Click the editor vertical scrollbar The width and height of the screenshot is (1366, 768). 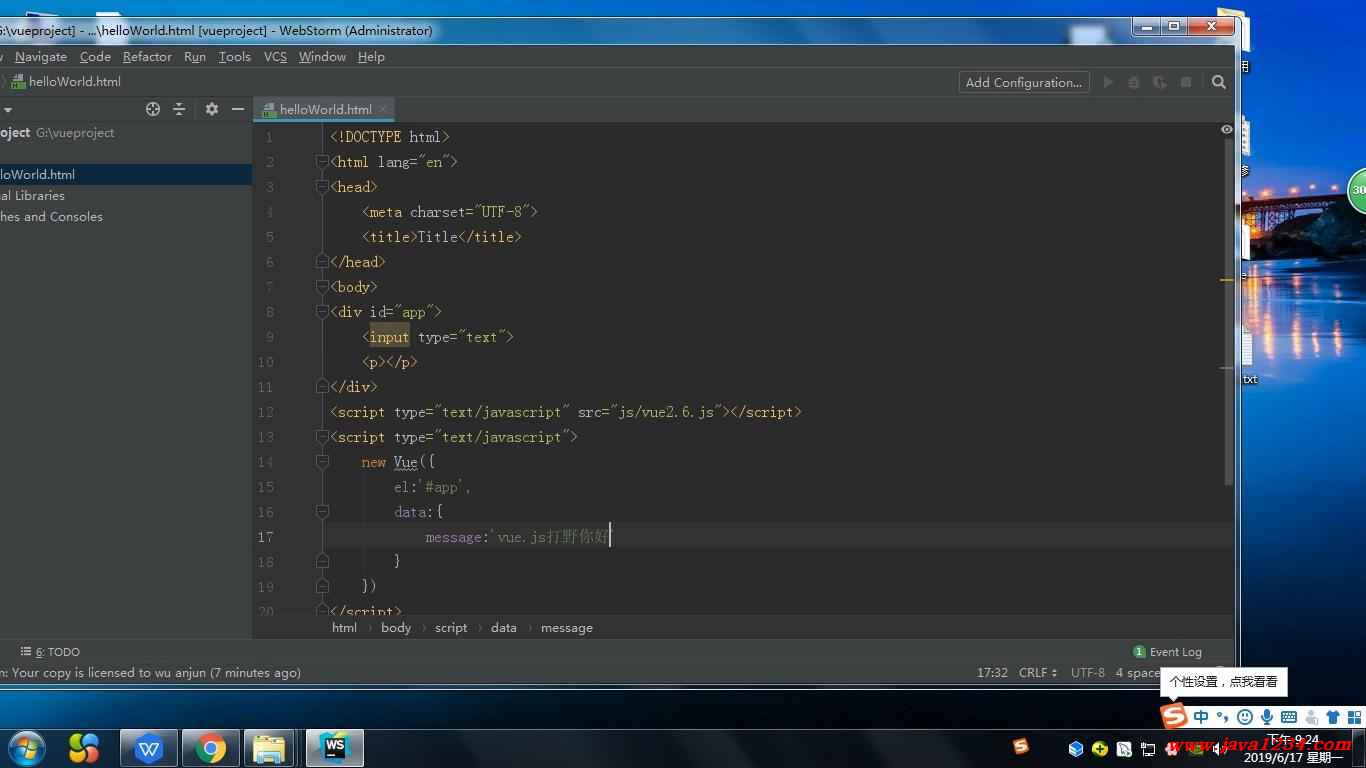1230,312
